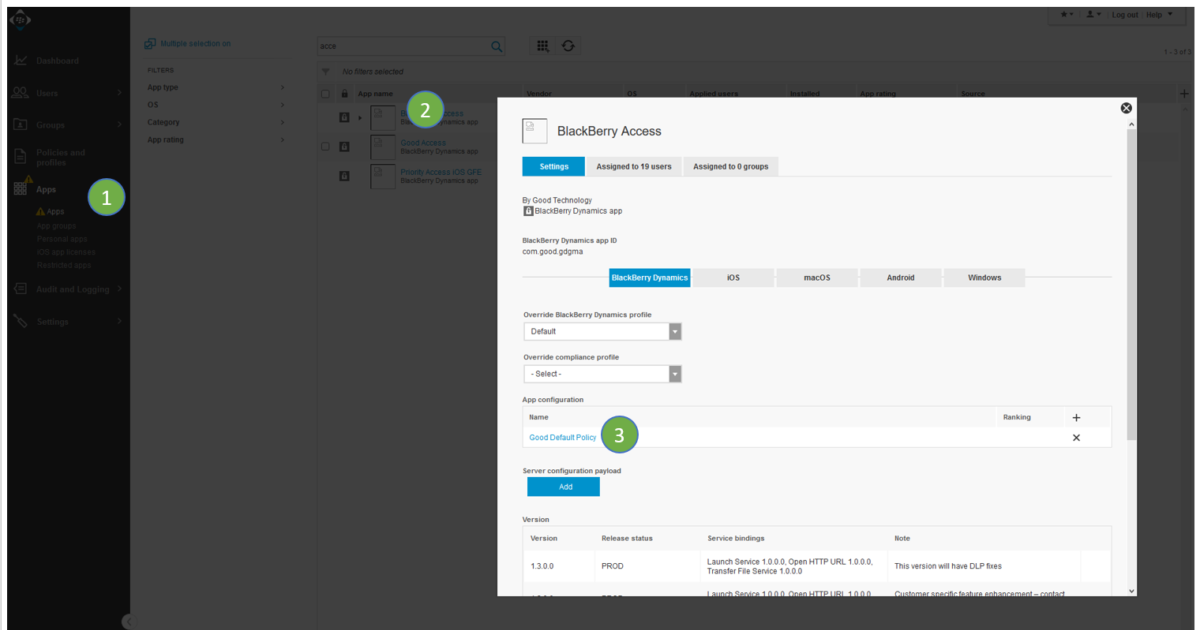
Task: Open App groups in sidebar
Action: (x=56, y=226)
